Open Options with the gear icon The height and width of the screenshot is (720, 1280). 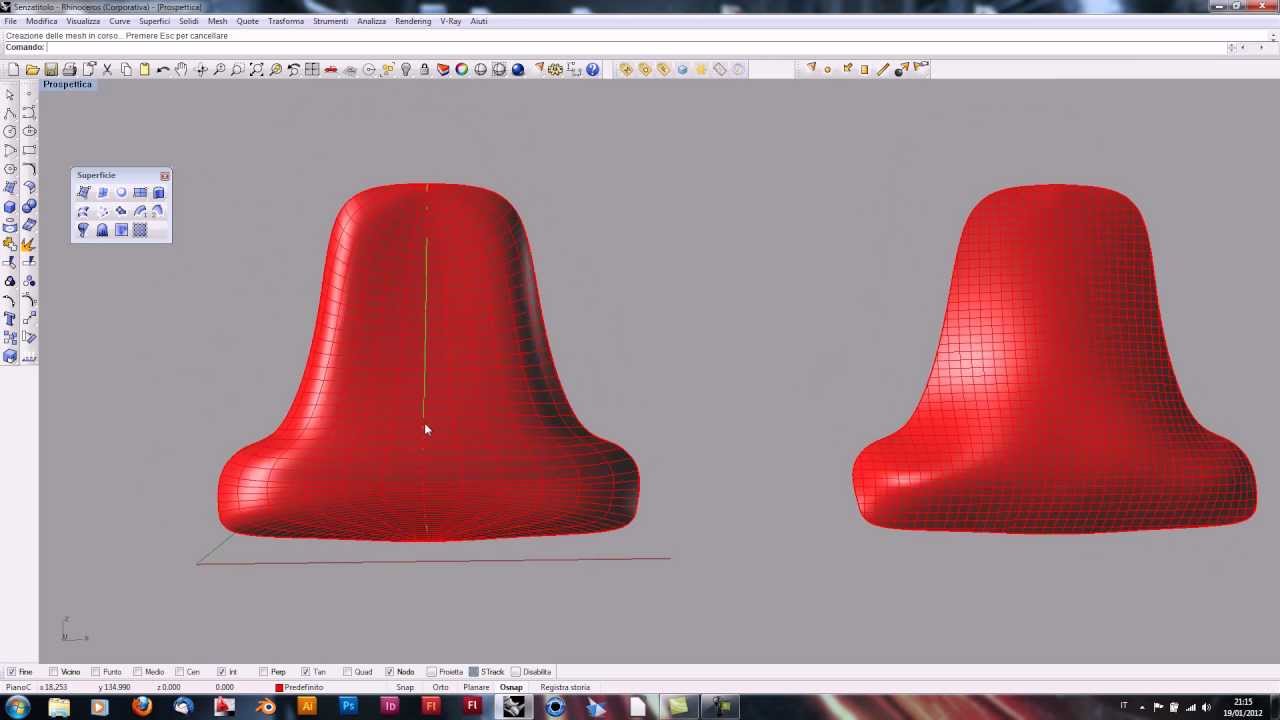point(553,69)
